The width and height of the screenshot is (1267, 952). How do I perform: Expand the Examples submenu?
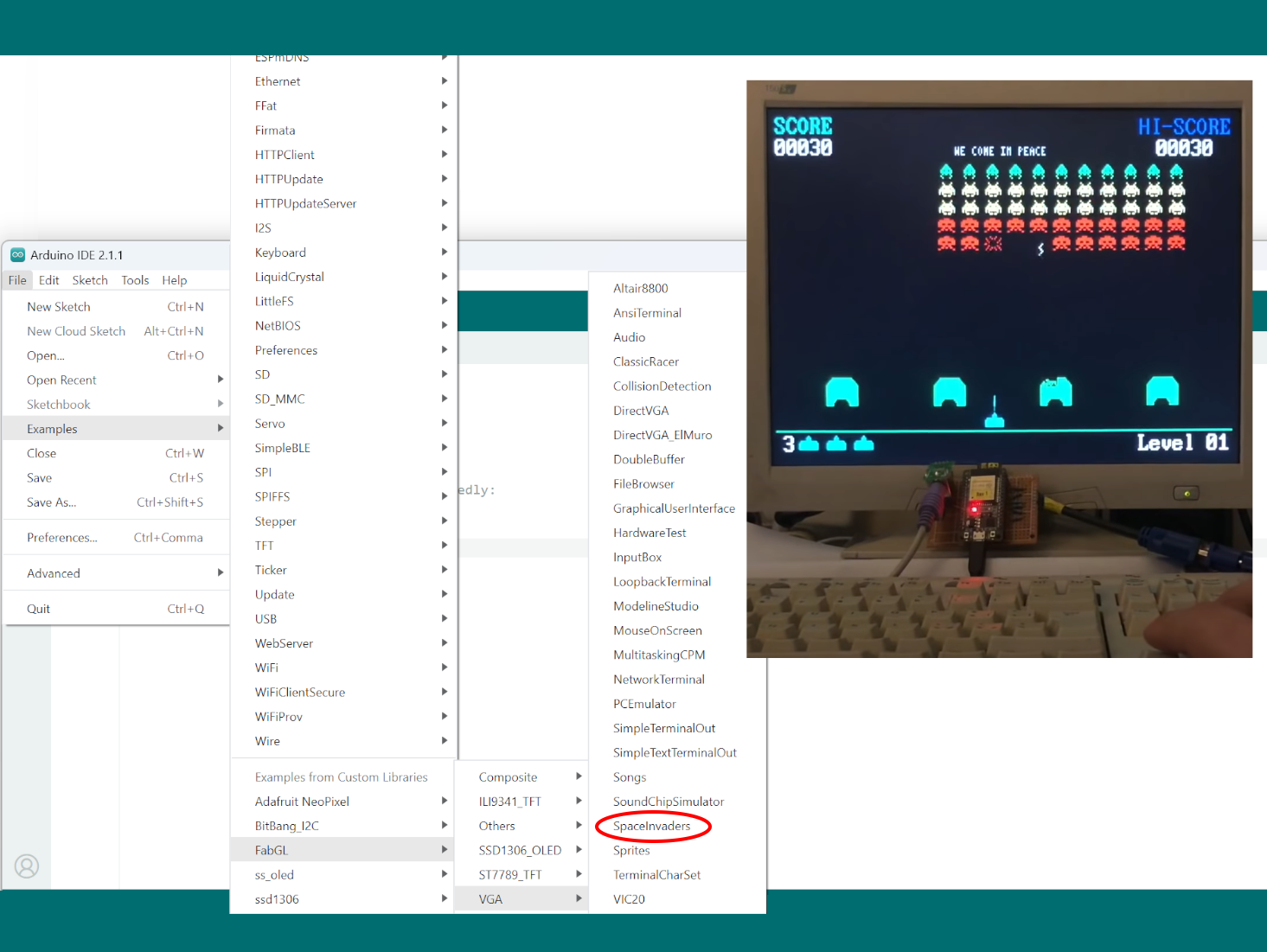coord(52,428)
